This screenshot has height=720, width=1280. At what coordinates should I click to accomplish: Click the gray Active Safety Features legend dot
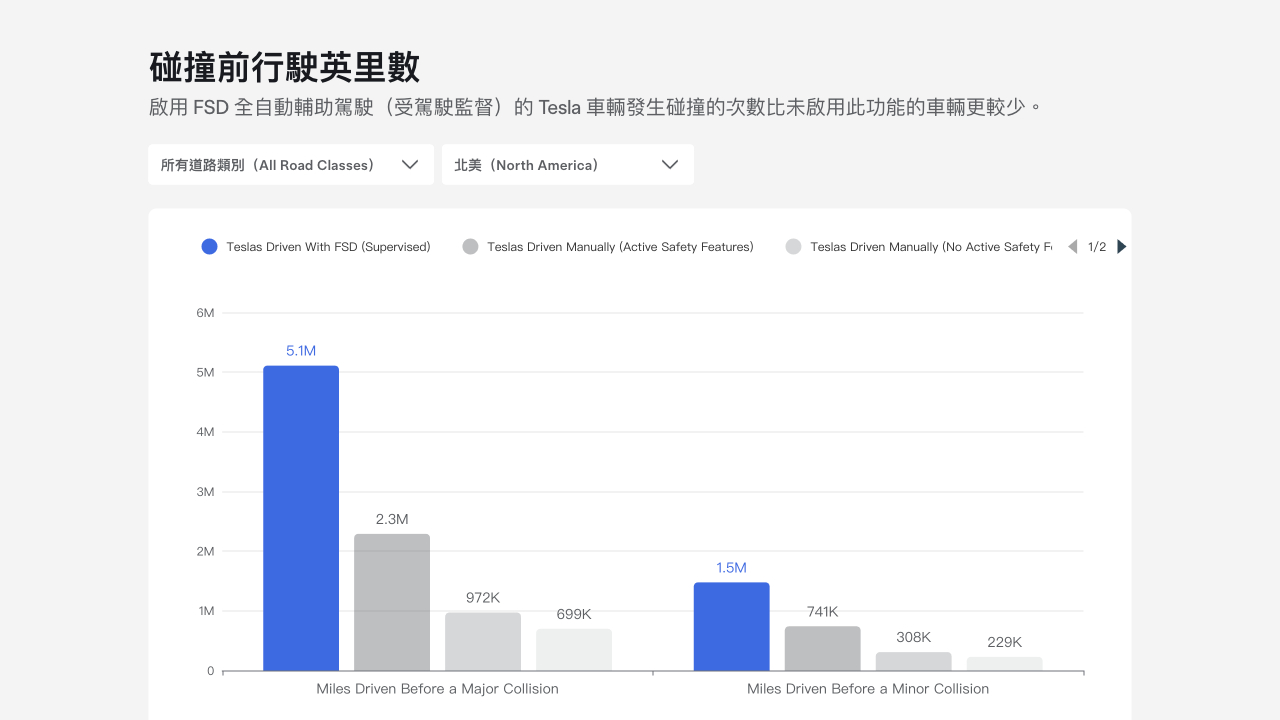[x=470, y=247]
